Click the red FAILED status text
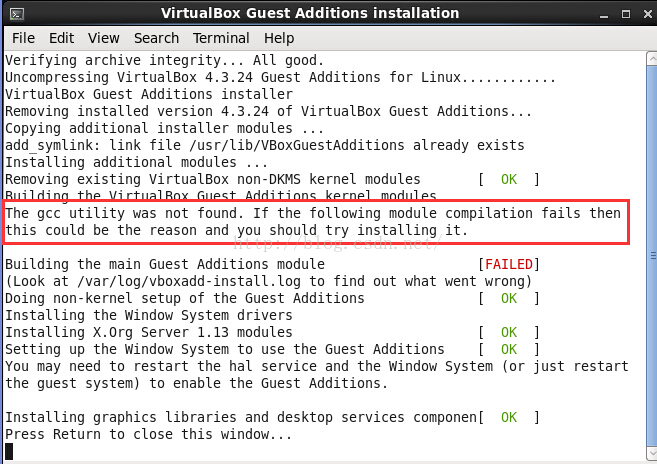This screenshot has width=657, height=464. [509, 264]
